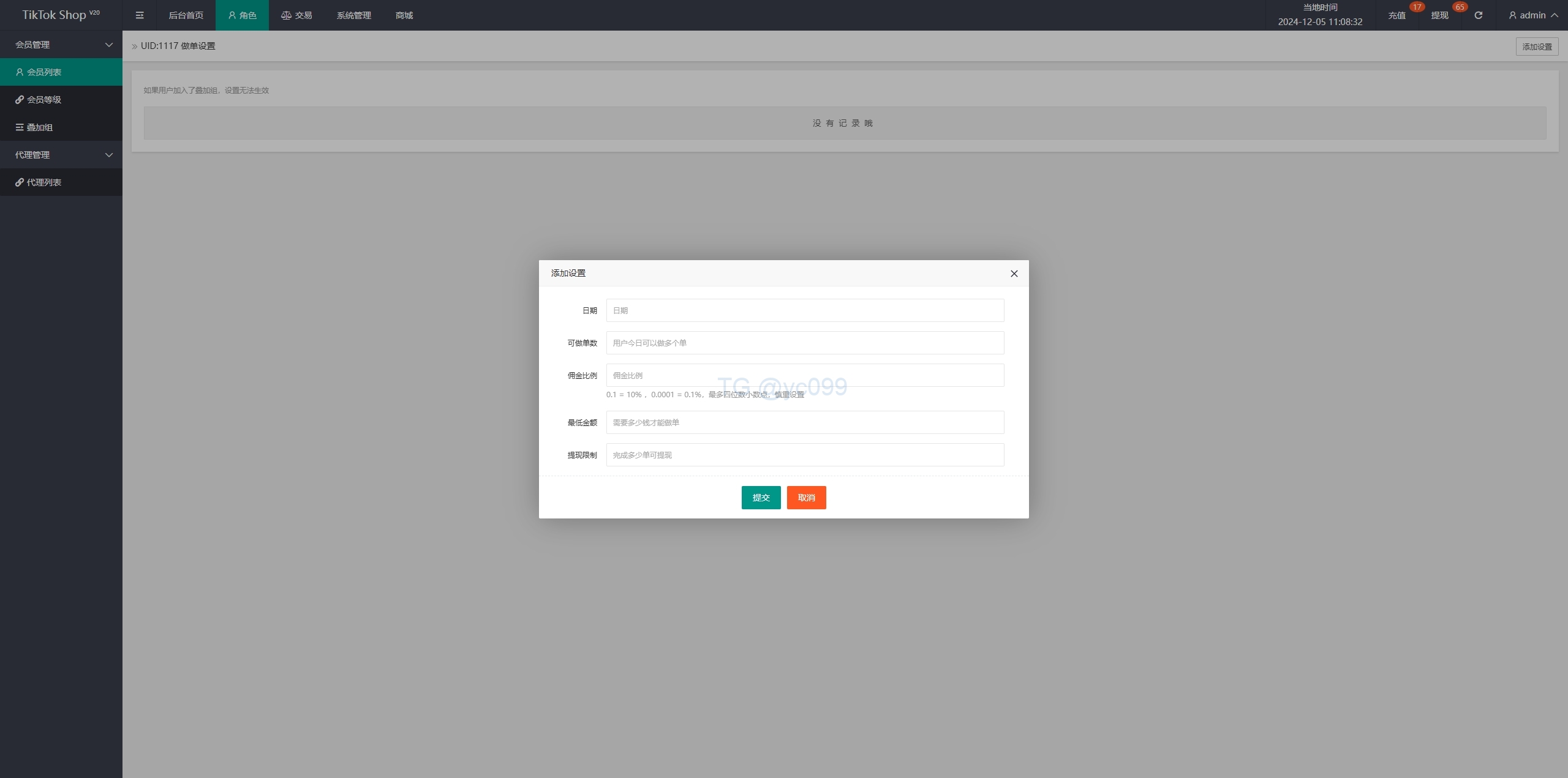The image size is (1568, 778).
Task: Click the 日期 input field
Action: coord(805,310)
